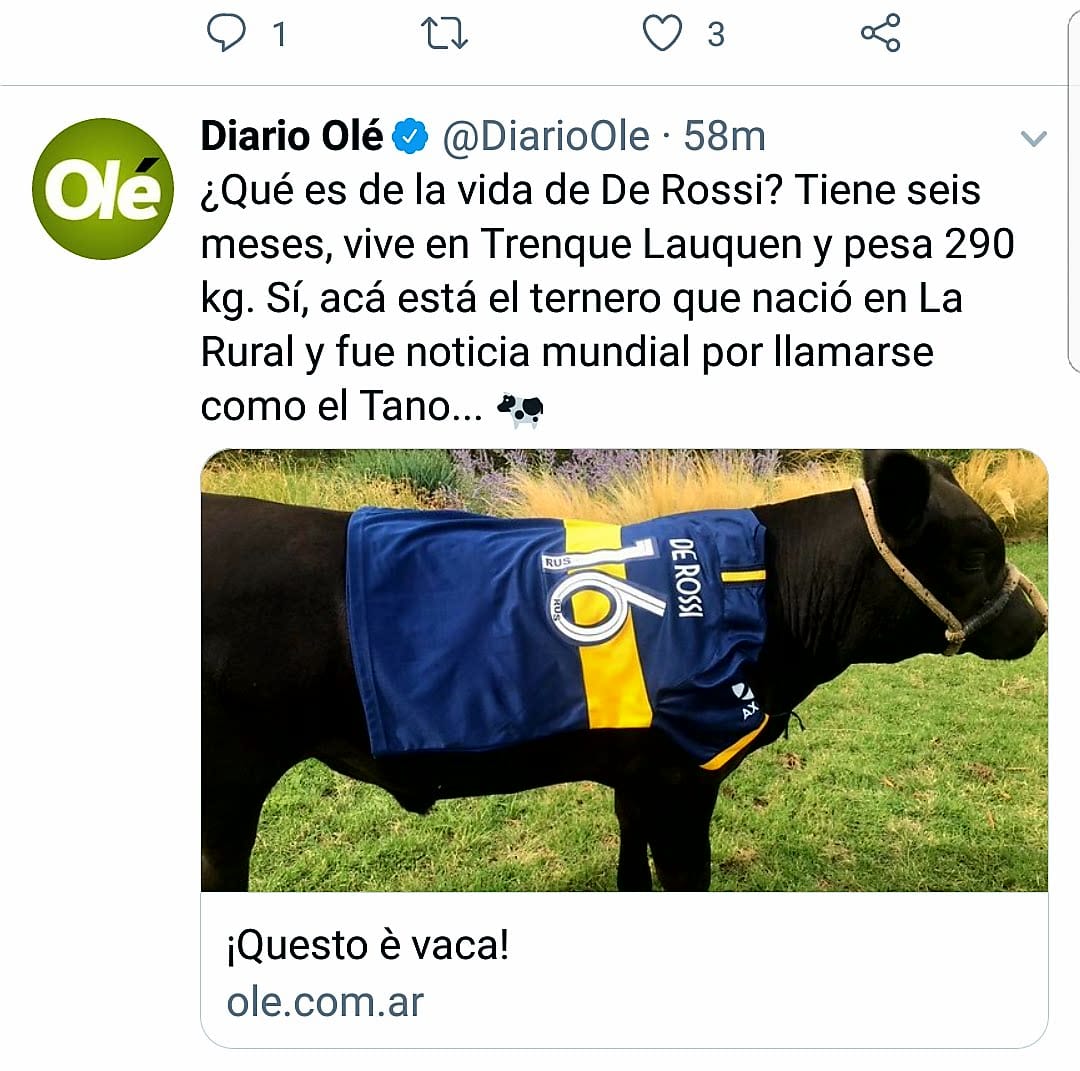The height and width of the screenshot is (1071, 1080).
Task: Click the blue verified badge
Action: click(412, 137)
